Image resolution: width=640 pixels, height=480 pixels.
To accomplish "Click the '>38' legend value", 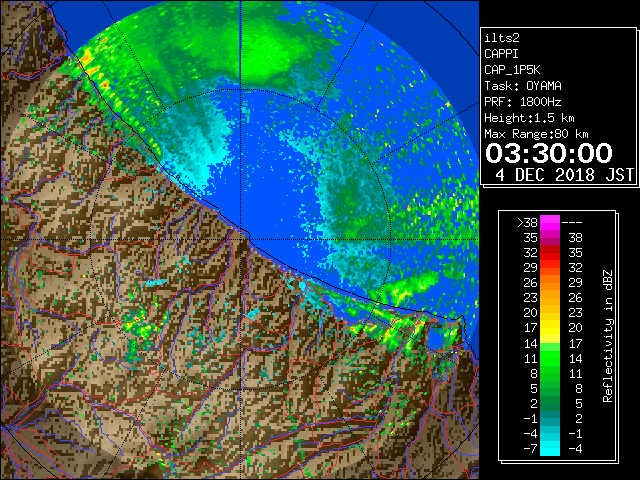I will (527, 223).
